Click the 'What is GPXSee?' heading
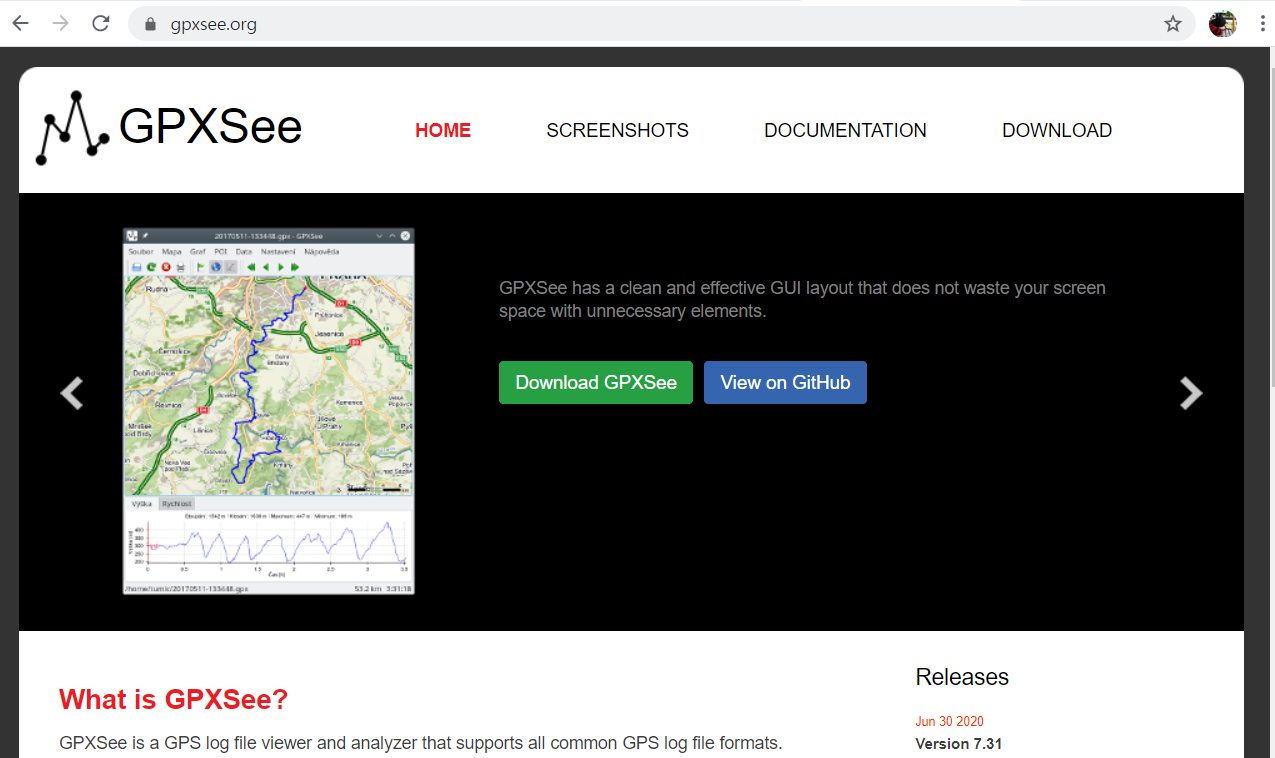 click(x=173, y=699)
